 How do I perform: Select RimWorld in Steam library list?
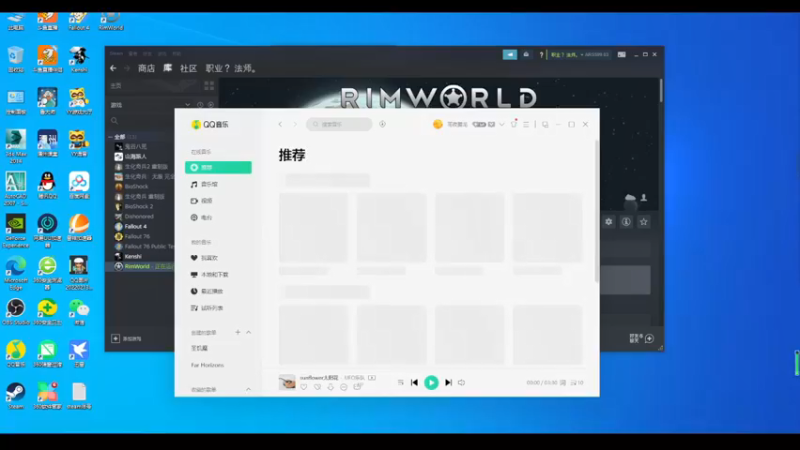[x=140, y=266]
